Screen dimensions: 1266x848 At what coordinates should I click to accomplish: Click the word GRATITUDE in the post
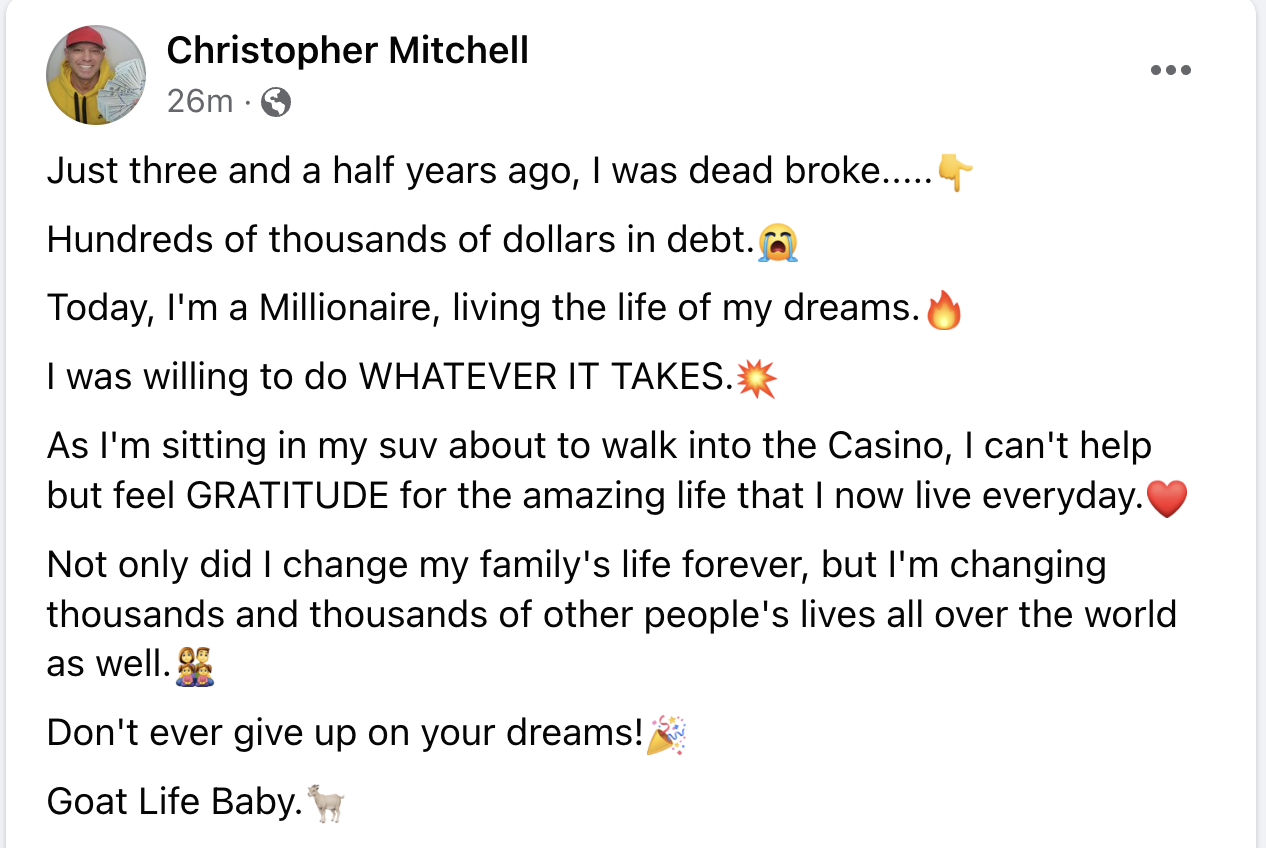pyautogui.click(x=288, y=497)
